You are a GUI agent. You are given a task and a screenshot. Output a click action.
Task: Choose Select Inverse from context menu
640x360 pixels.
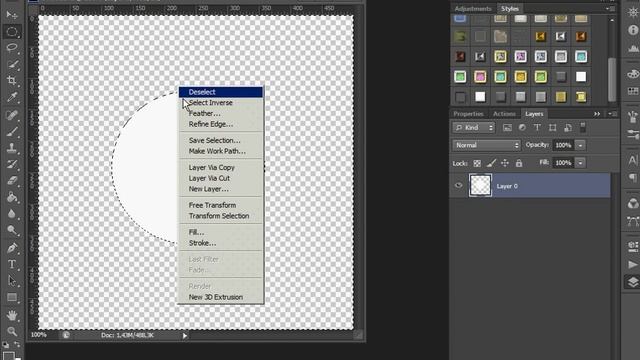(221, 102)
